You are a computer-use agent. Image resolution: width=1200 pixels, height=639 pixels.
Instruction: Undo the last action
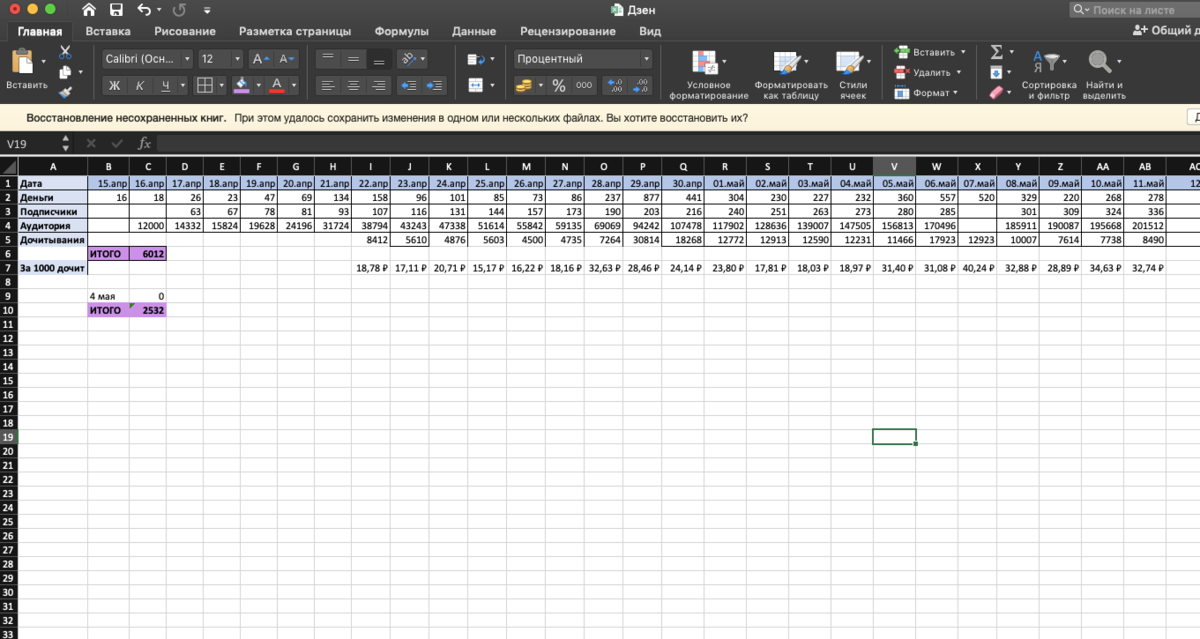pos(144,10)
